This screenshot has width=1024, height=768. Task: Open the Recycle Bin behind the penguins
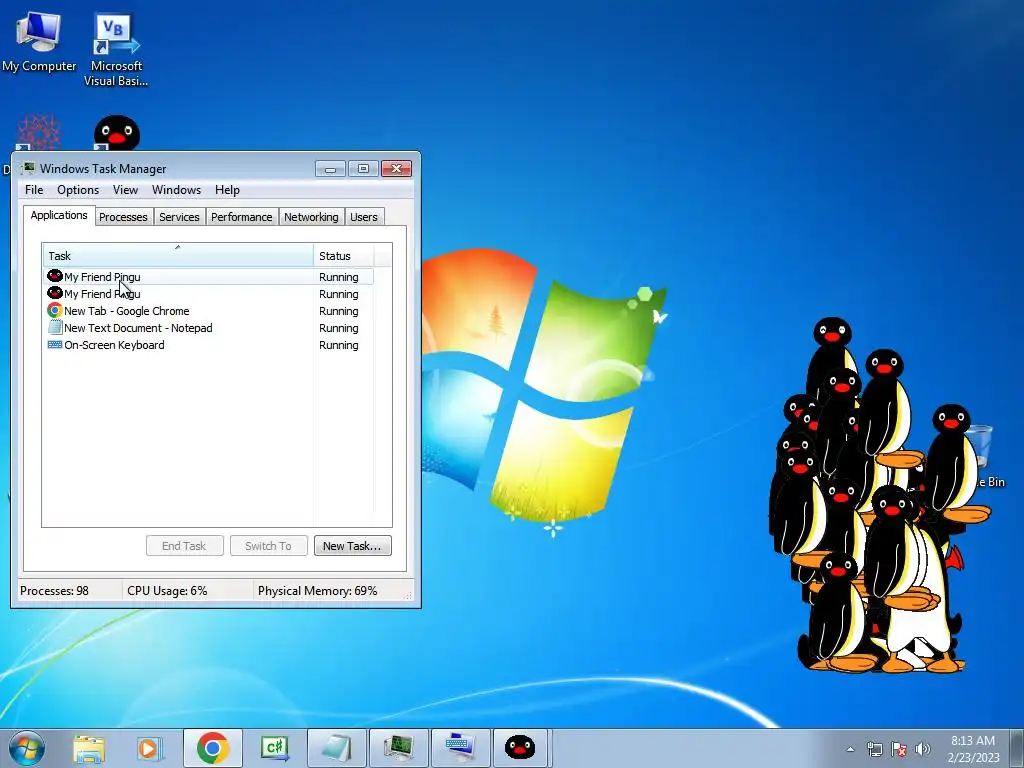pyautogui.click(x=985, y=457)
